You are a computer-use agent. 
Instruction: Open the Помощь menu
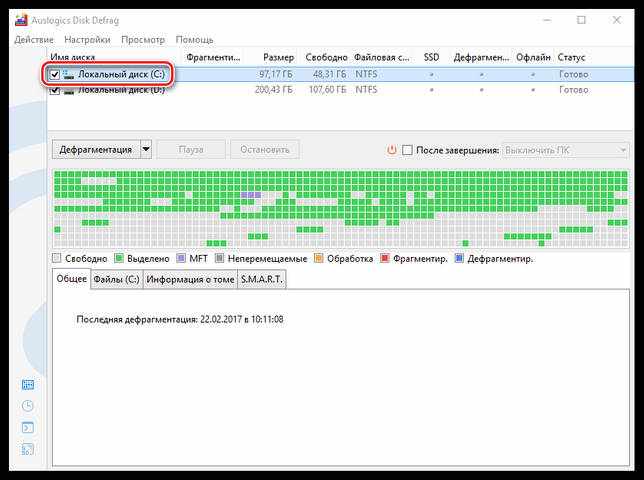(x=194, y=40)
